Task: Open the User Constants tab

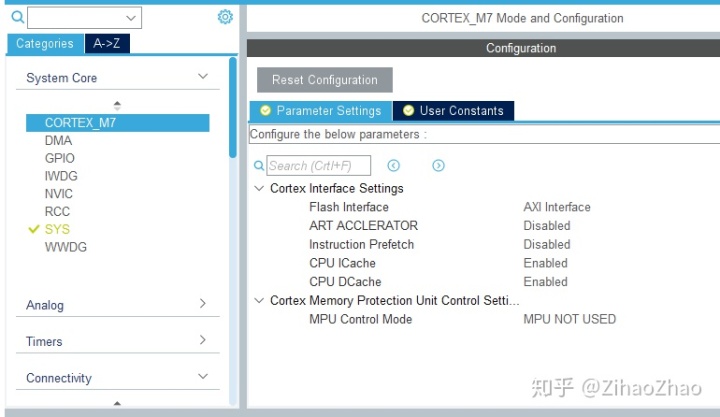Action: point(453,111)
